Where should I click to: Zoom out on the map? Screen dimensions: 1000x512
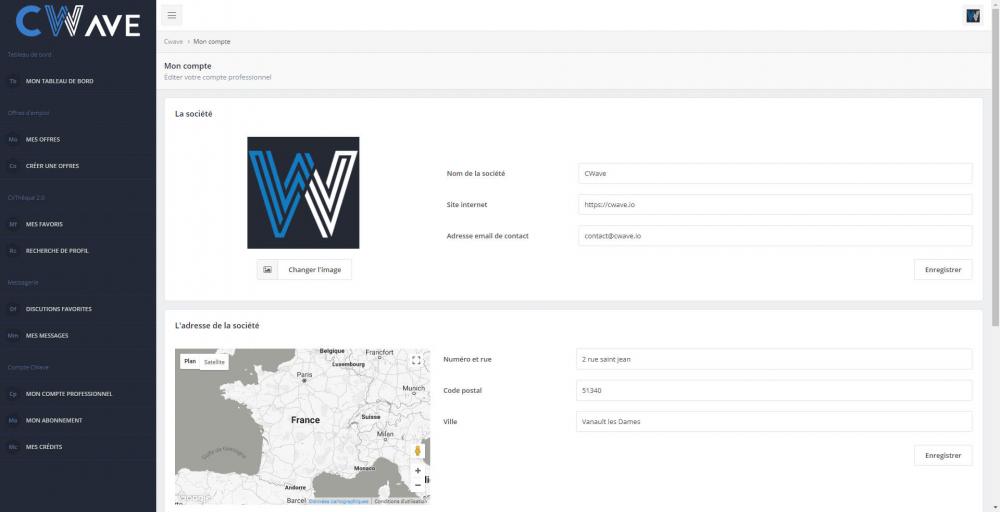click(x=418, y=485)
